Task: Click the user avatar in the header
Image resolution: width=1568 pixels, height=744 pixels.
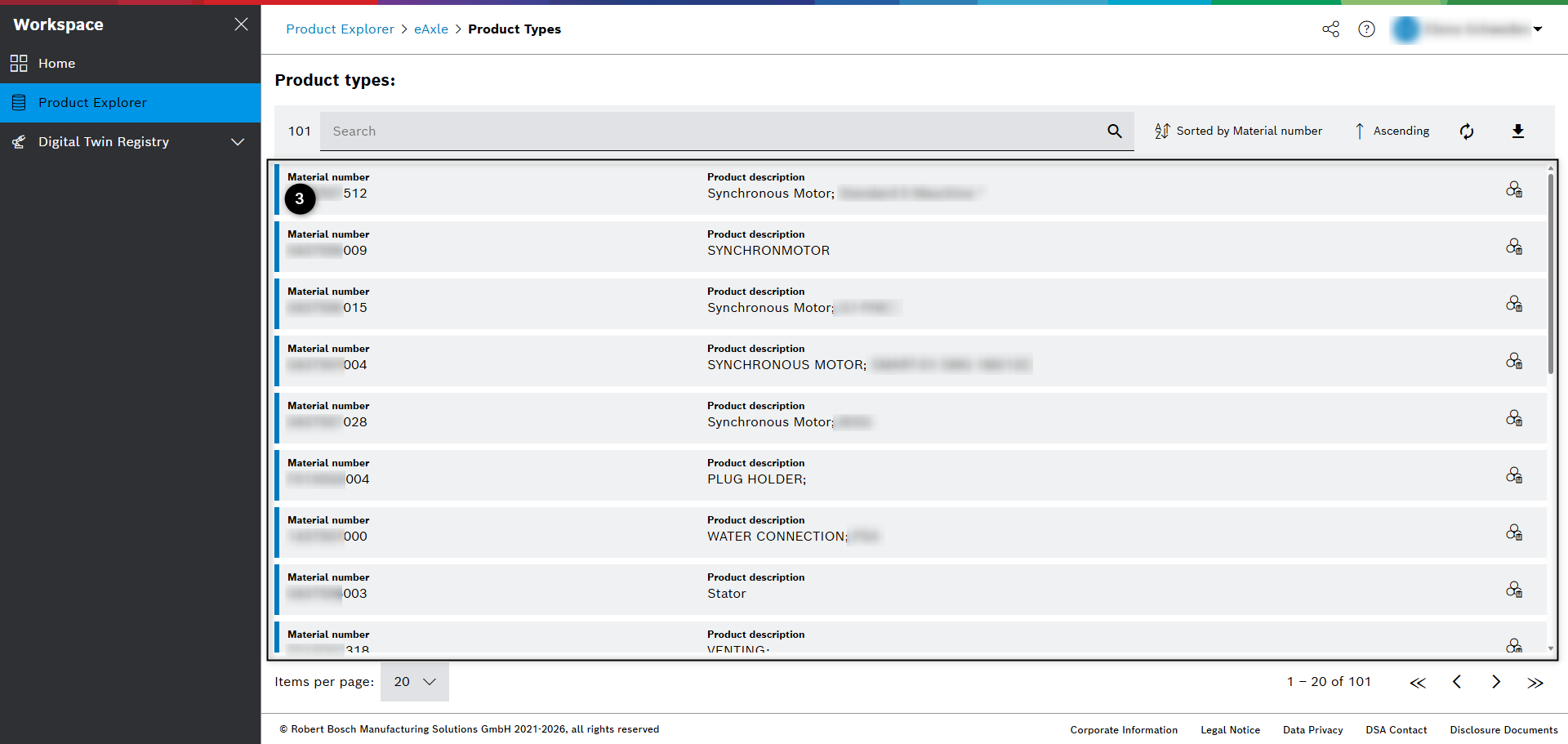Action: (1405, 29)
